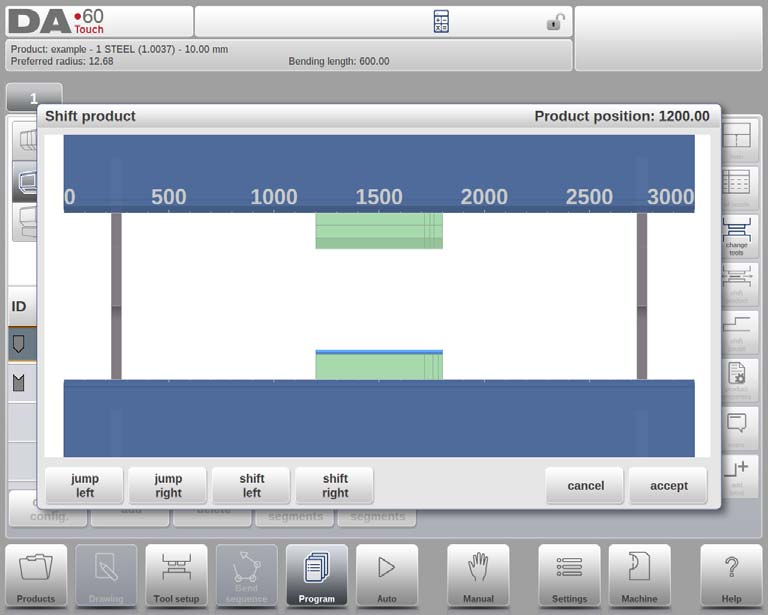
Task: Choose the middle 3D view icon
Action: click(24, 181)
